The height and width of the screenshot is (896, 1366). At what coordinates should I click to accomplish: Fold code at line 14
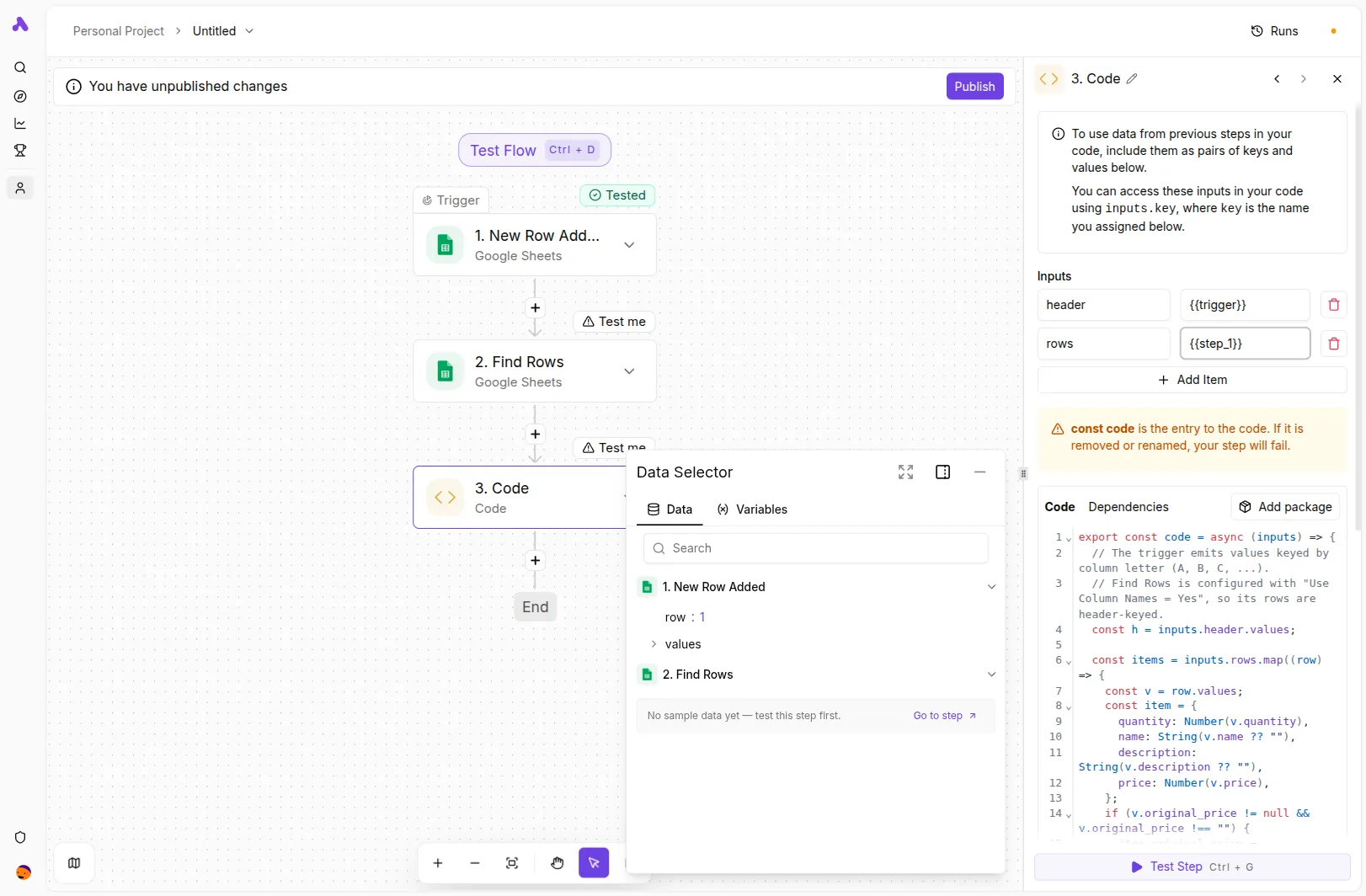click(x=1069, y=815)
